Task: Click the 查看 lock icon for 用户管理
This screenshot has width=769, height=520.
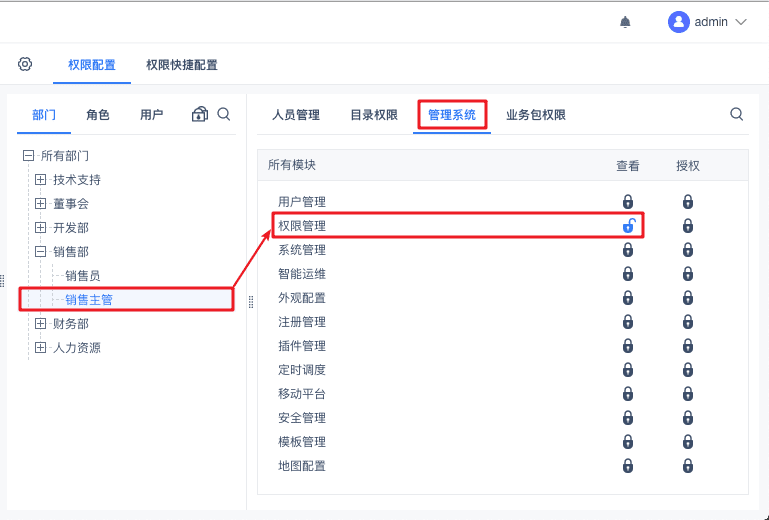Action: 628,202
